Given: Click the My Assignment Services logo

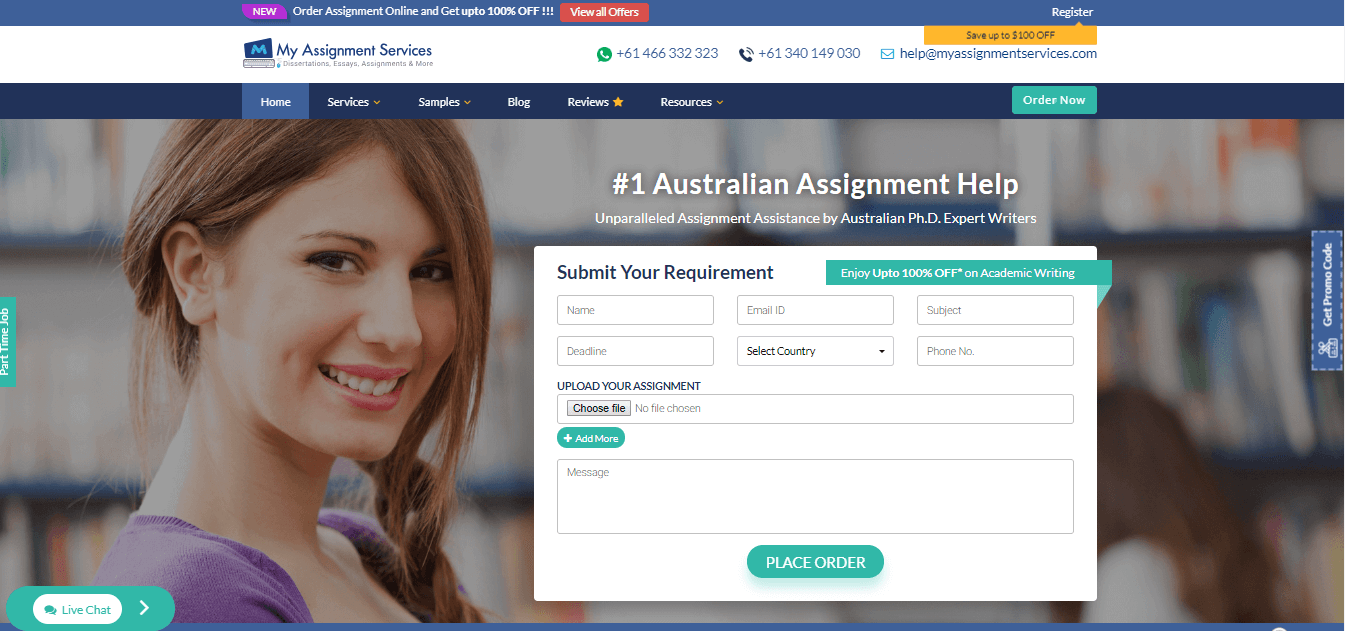Looking at the screenshot, I should click(x=338, y=54).
